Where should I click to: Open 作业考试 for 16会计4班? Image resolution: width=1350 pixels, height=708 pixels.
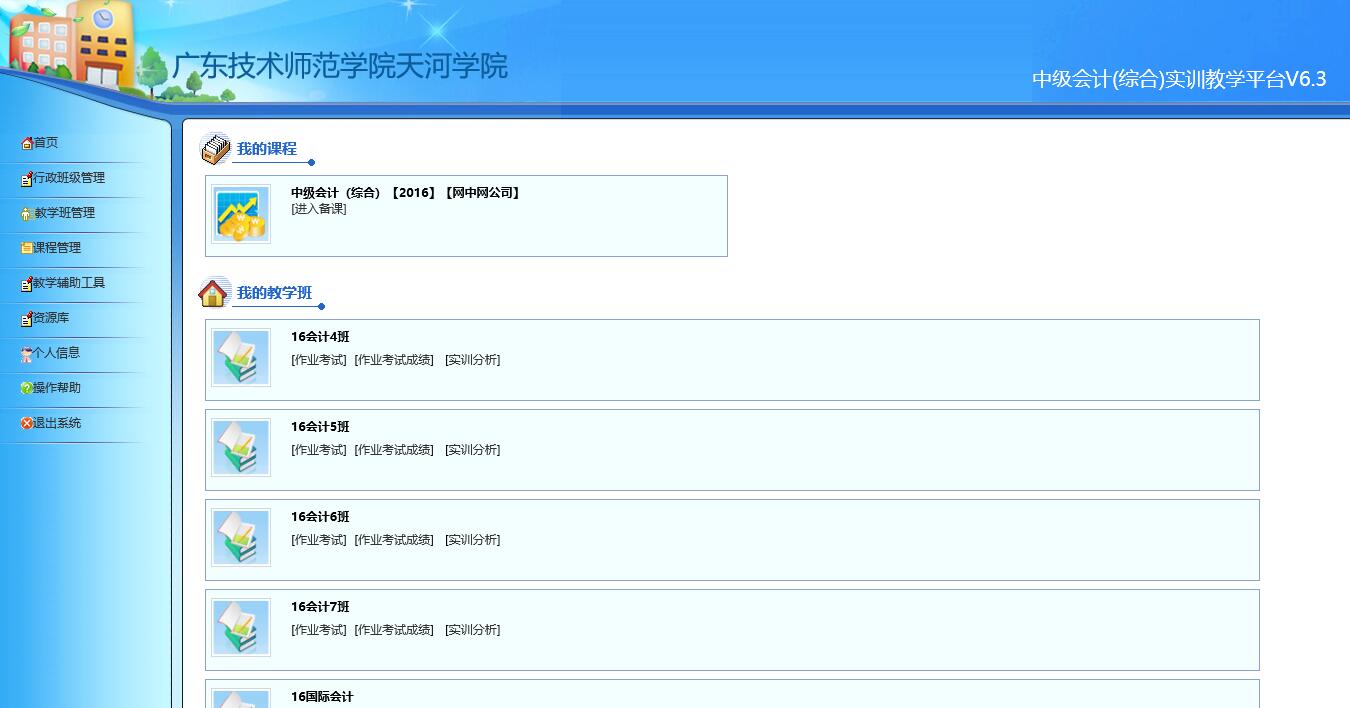[319, 360]
